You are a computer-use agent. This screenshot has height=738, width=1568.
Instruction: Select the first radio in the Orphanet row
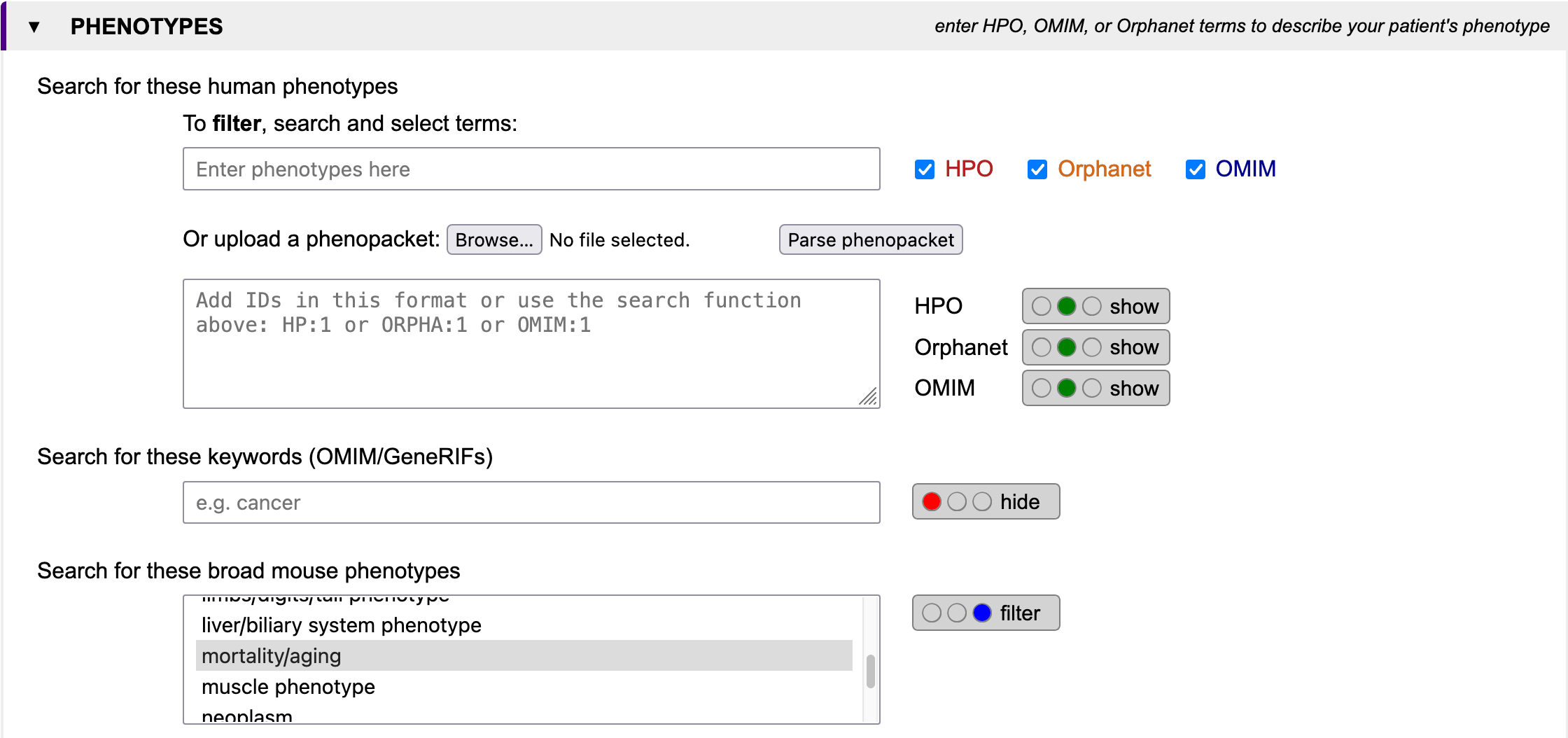click(1041, 347)
